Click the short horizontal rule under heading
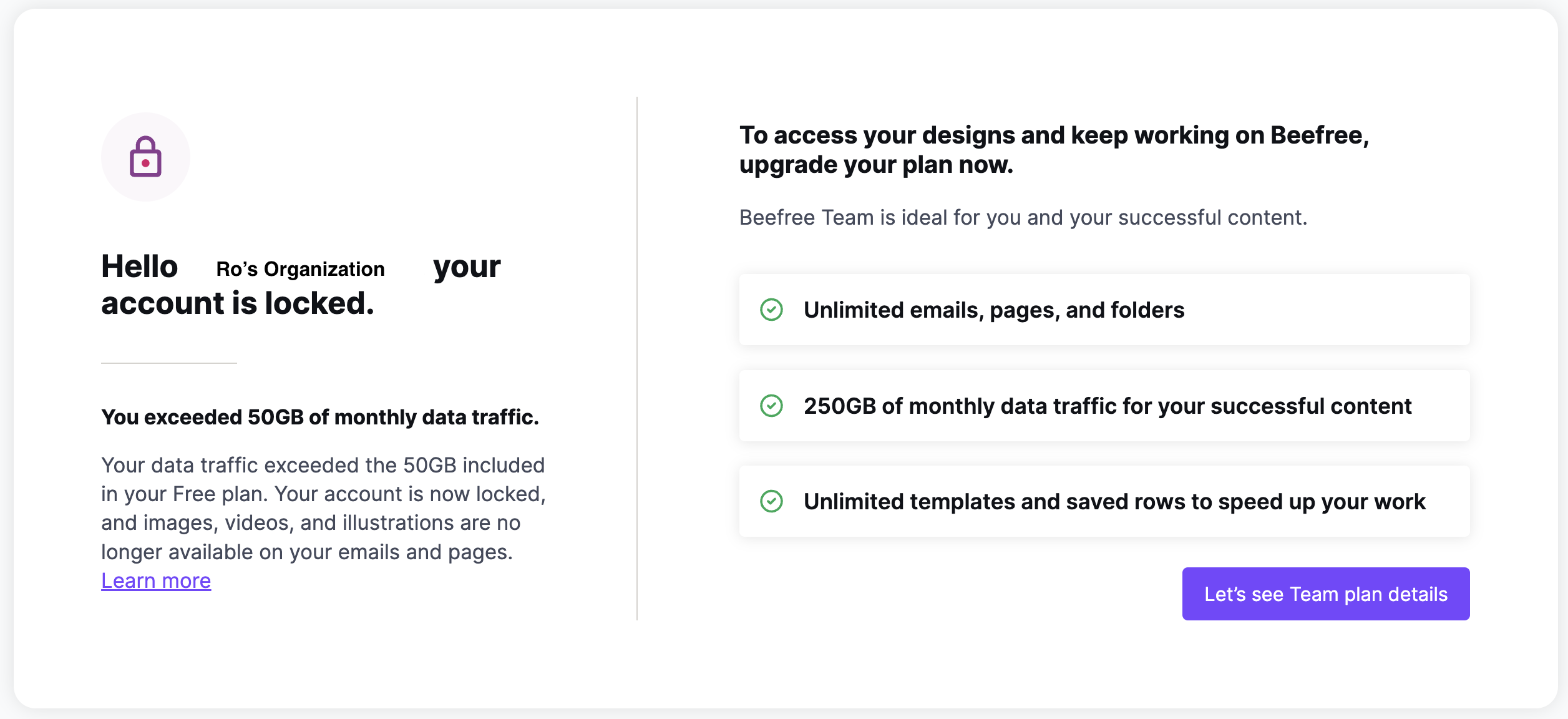The image size is (1568, 719). [x=168, y=363]
